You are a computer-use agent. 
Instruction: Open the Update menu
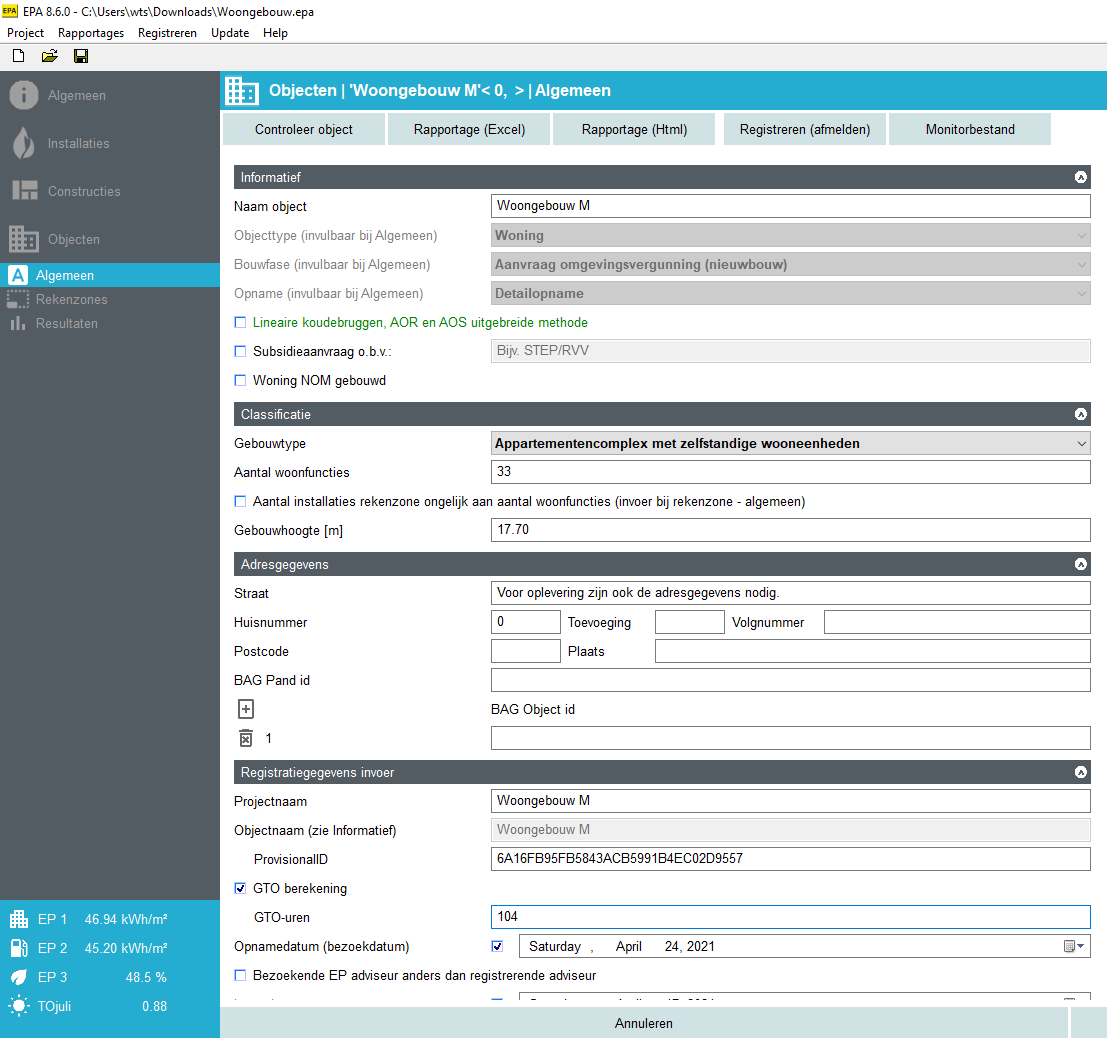230,33
